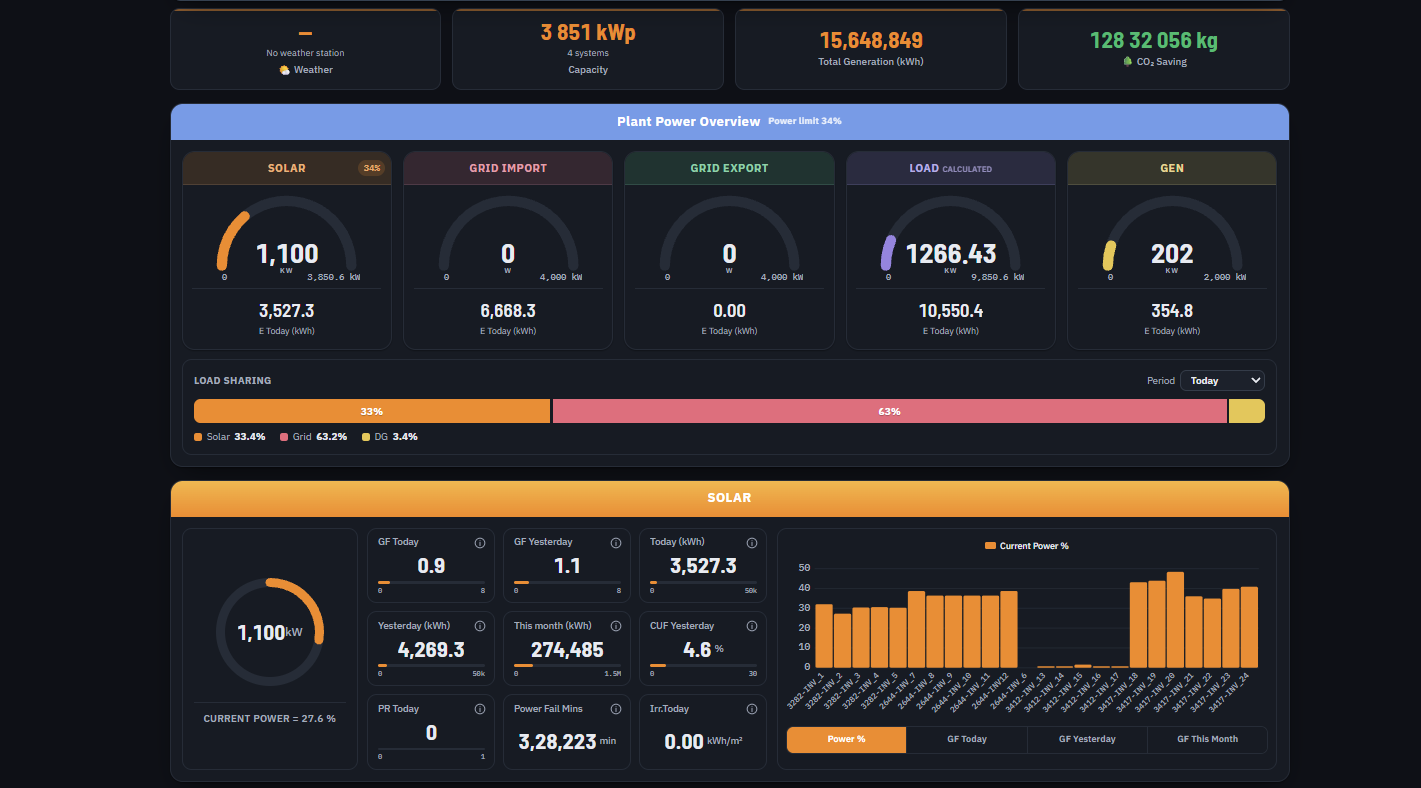
Task: Click the 34% badge on Solar card
Action: (372, 168)
